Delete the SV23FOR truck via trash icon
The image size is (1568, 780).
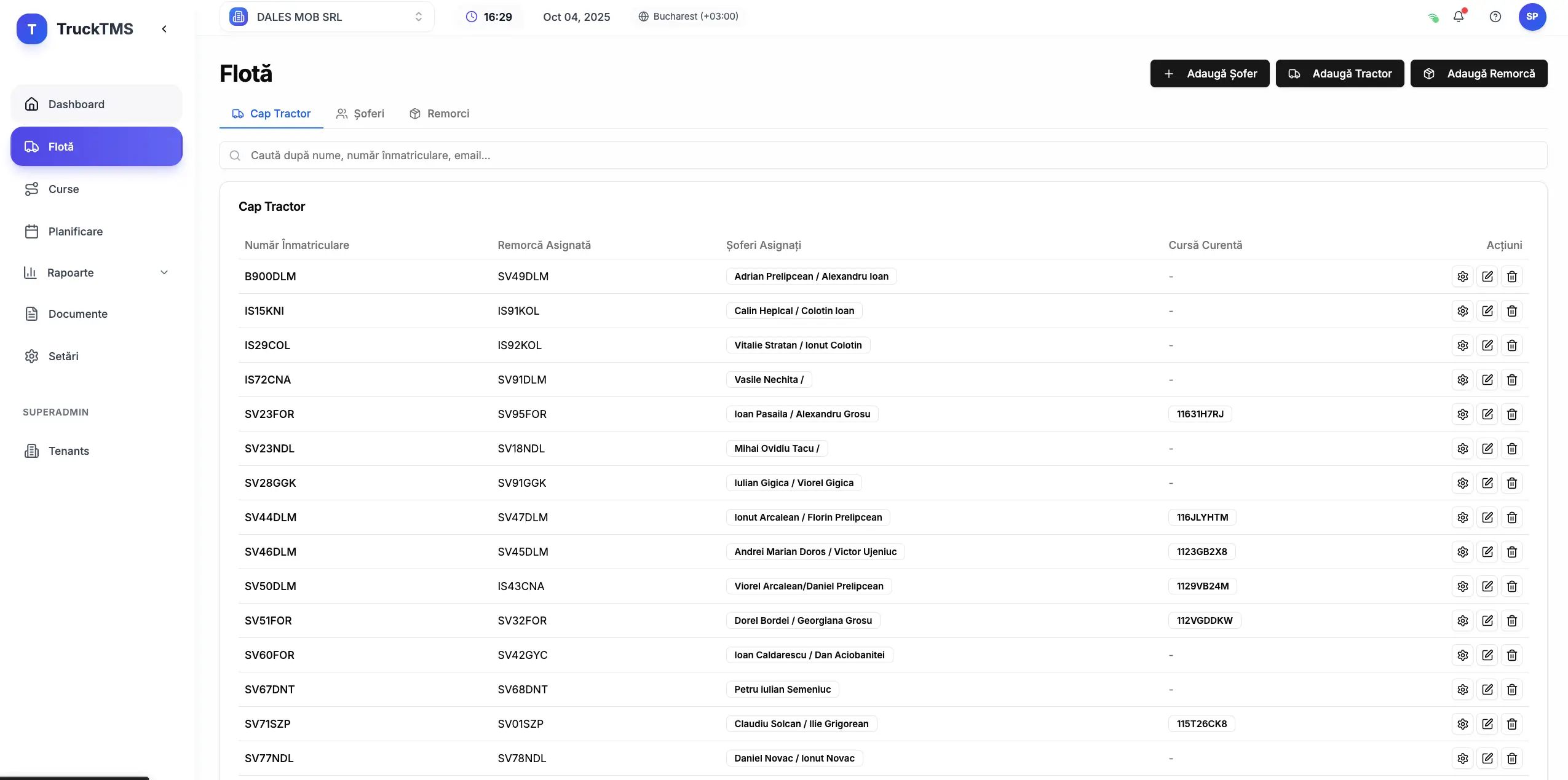[x=1513, y=414]
